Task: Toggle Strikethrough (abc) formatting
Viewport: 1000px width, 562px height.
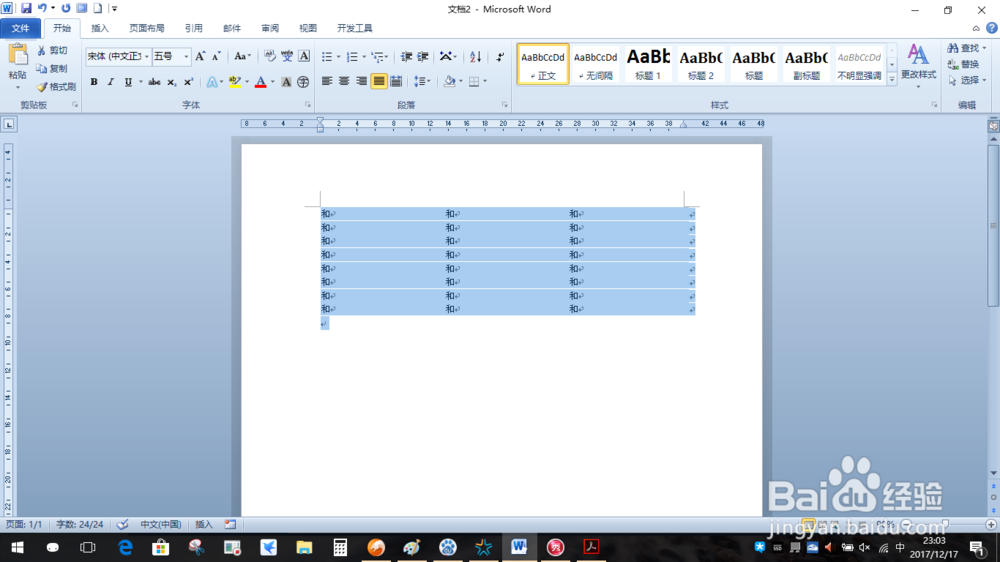Action: (154, 82)
